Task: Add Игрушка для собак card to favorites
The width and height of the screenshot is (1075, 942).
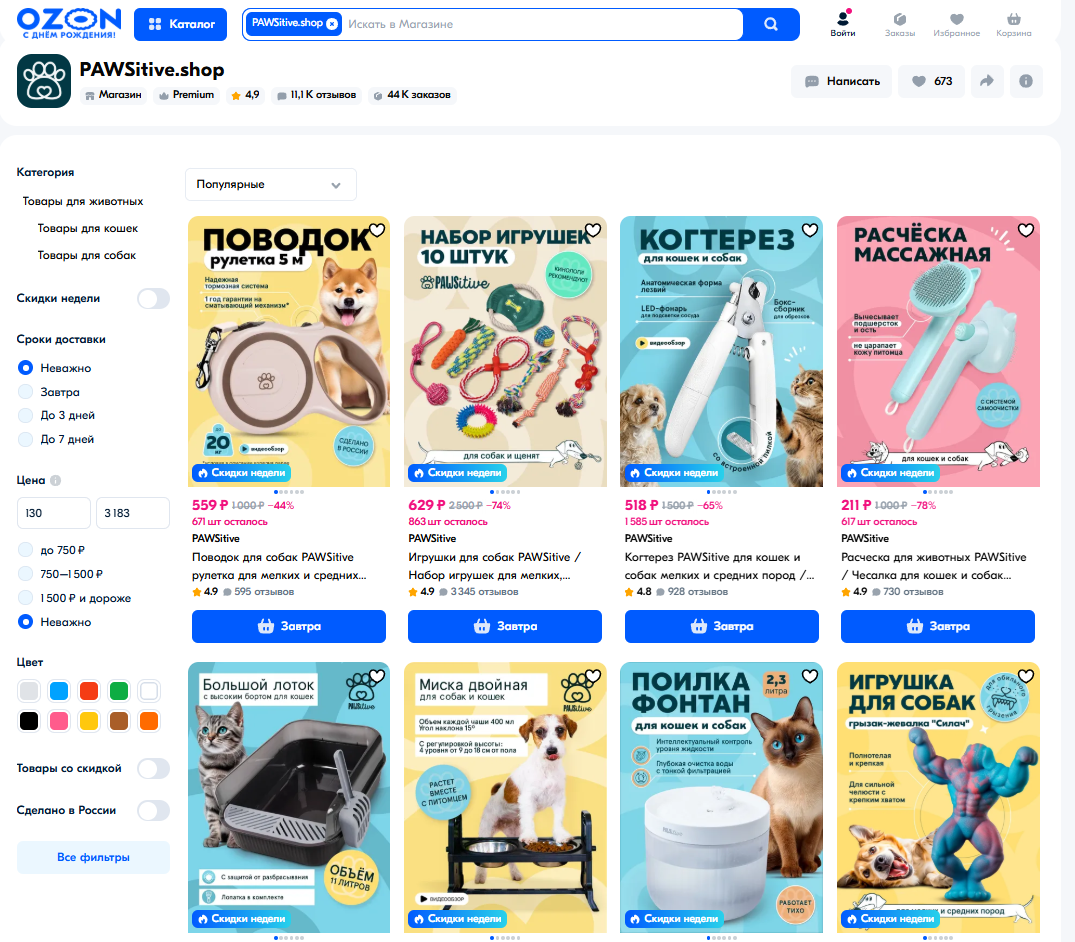Action: pyautogui.click(x=1026, y=676)
